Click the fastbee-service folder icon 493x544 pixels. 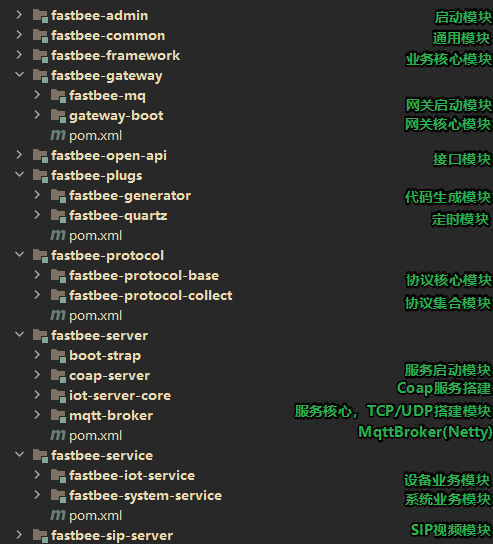(x=40, y=456)
